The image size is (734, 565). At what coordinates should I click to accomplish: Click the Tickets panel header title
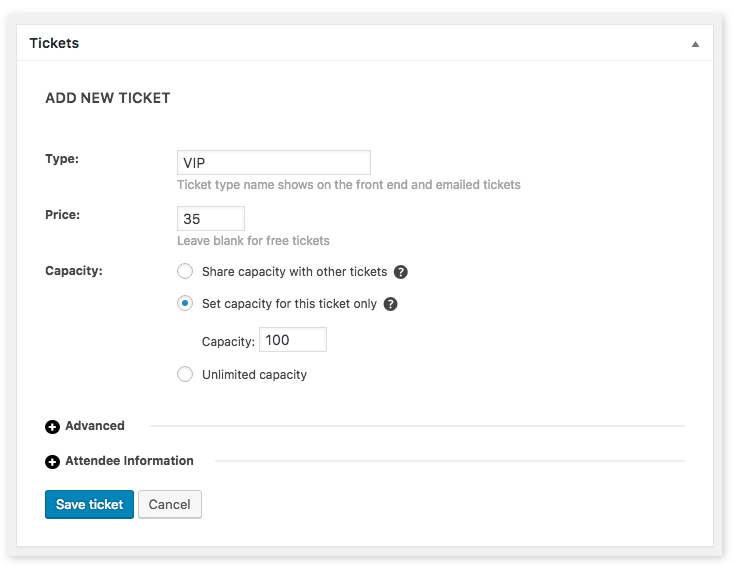pyautogui.click(x=54, y=43)
